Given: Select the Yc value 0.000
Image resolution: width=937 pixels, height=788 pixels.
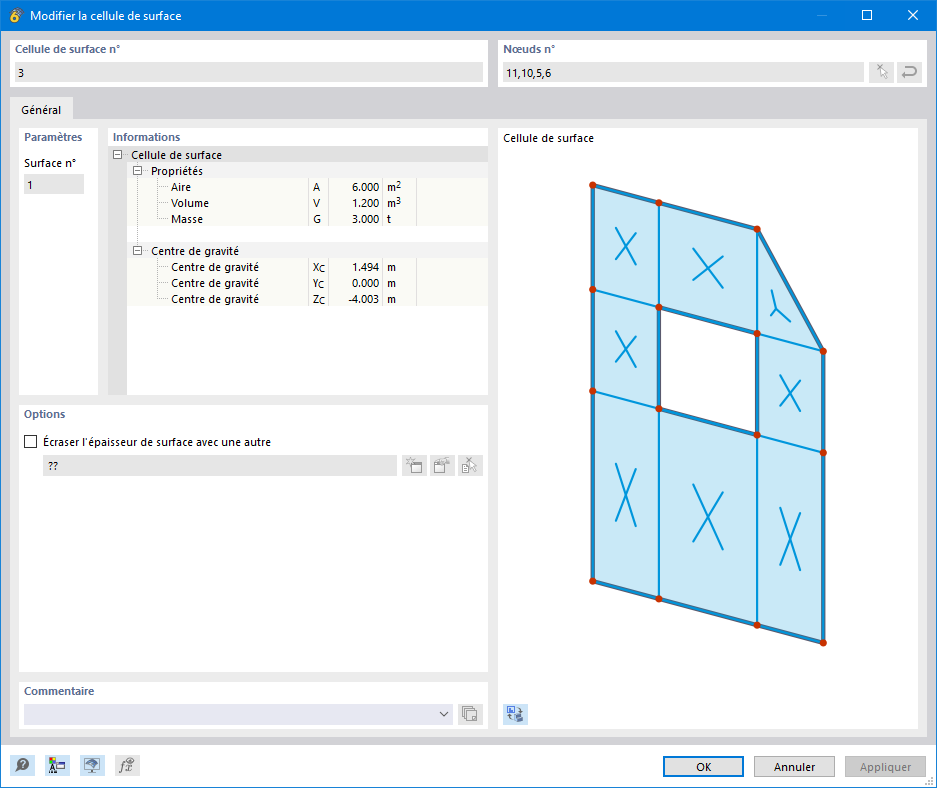Looking at the screenshot, I should (365, 283).
